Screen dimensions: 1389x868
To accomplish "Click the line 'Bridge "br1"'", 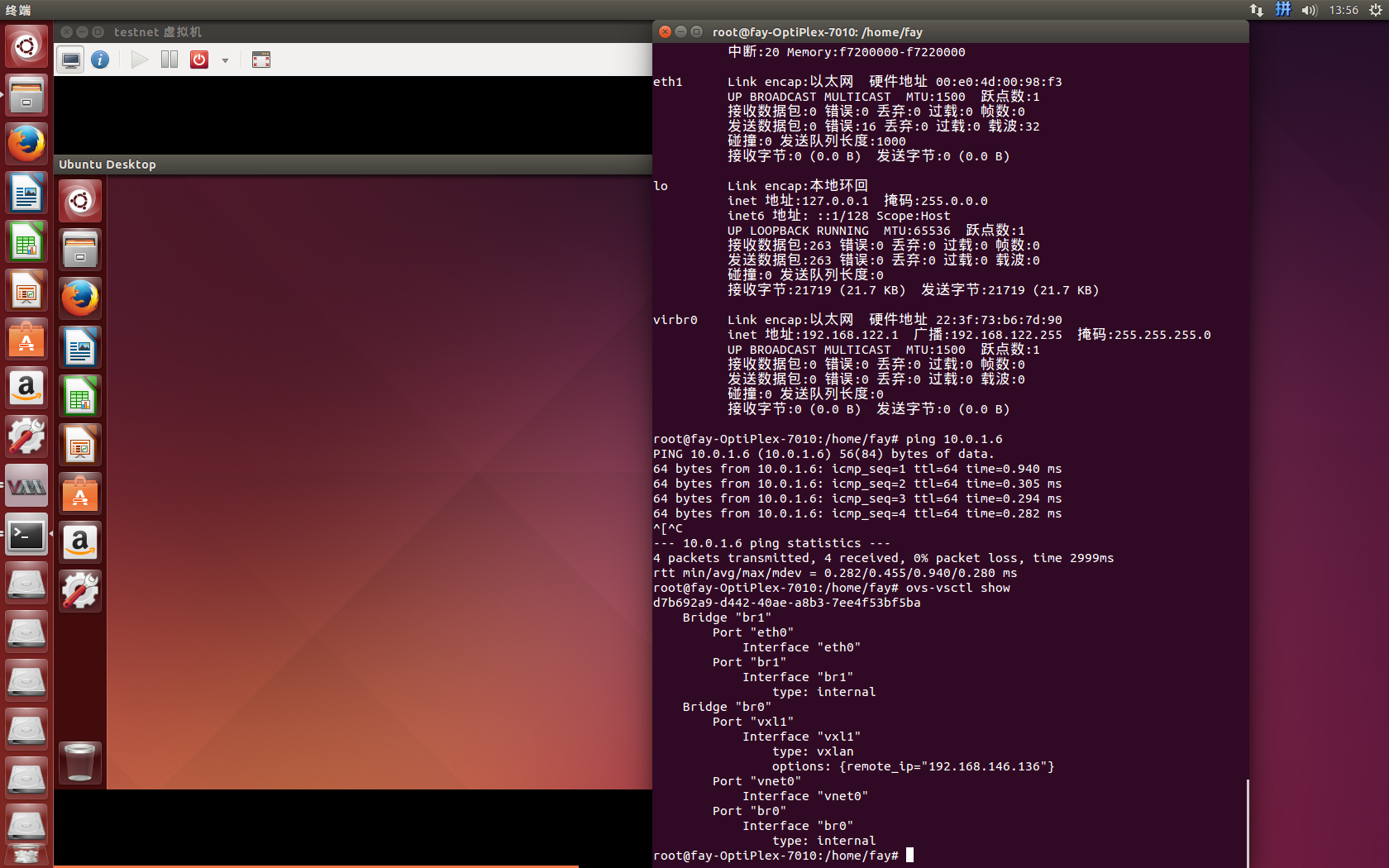I will tap(727, 618).
